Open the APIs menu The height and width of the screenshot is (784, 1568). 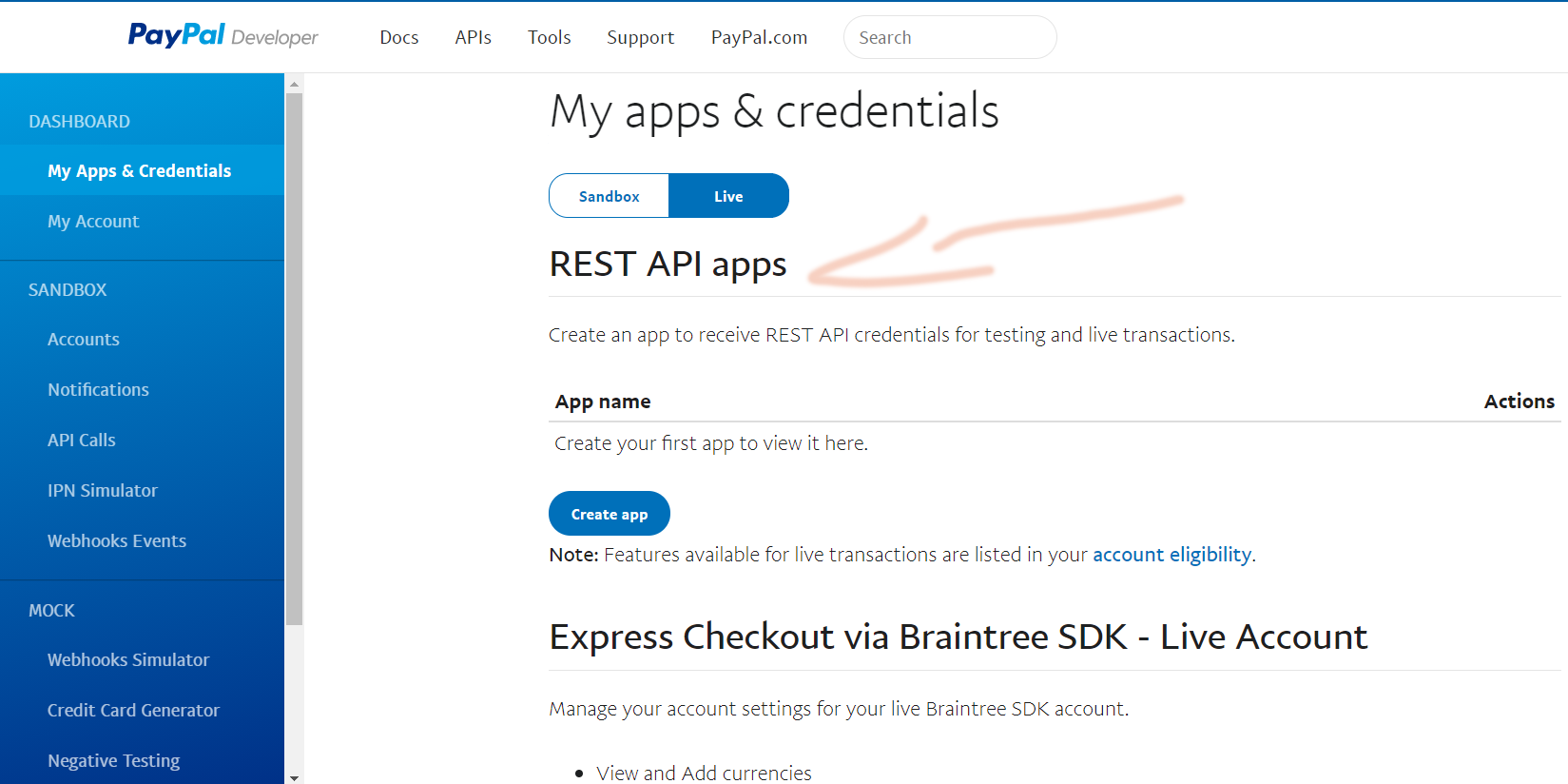(x=473, y=37)
